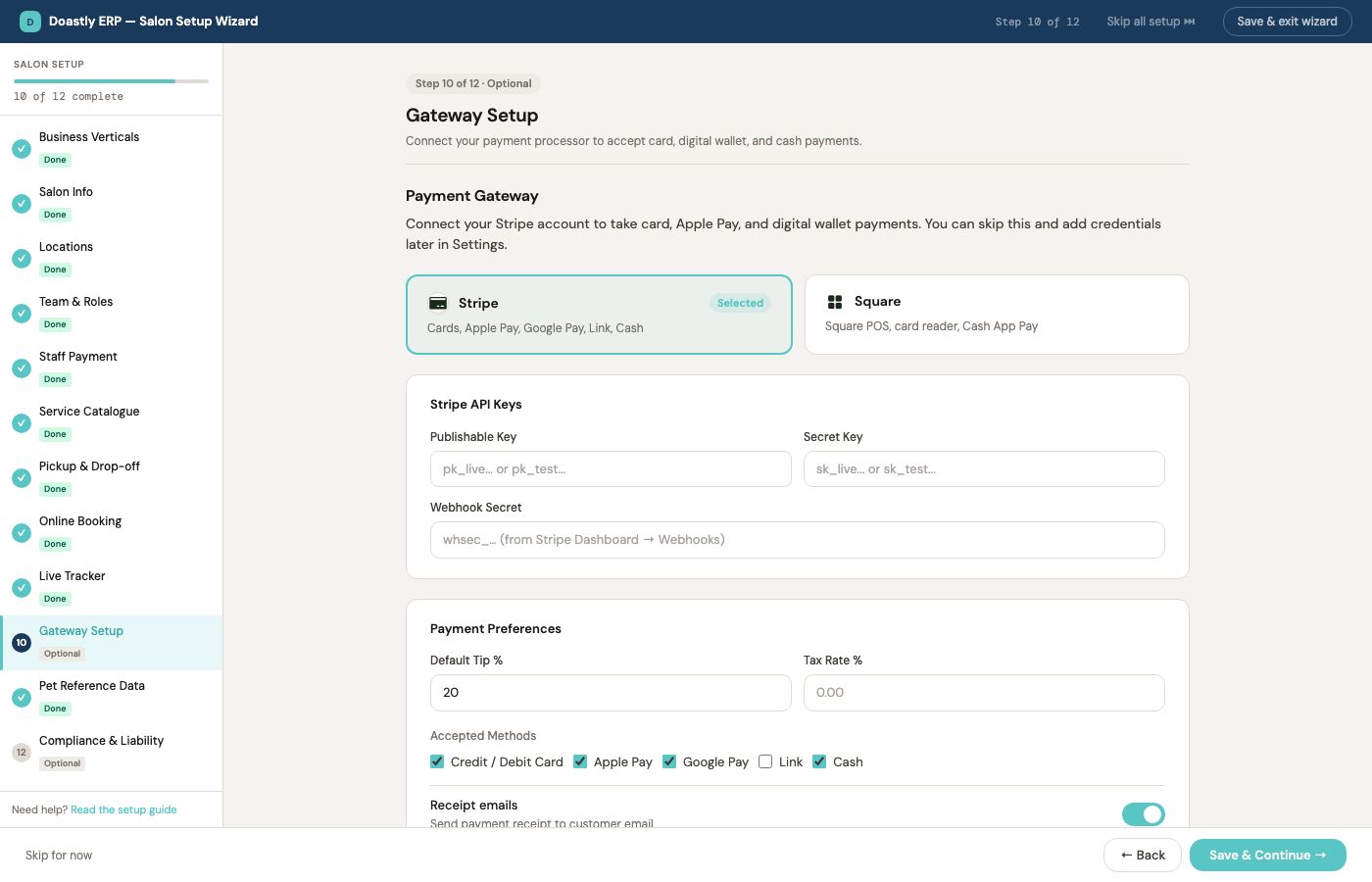Turn off the Receipt emails switch
The height and width of the screenshot is (882, 1372).
pyautogui.click(x=1144, y=814)
